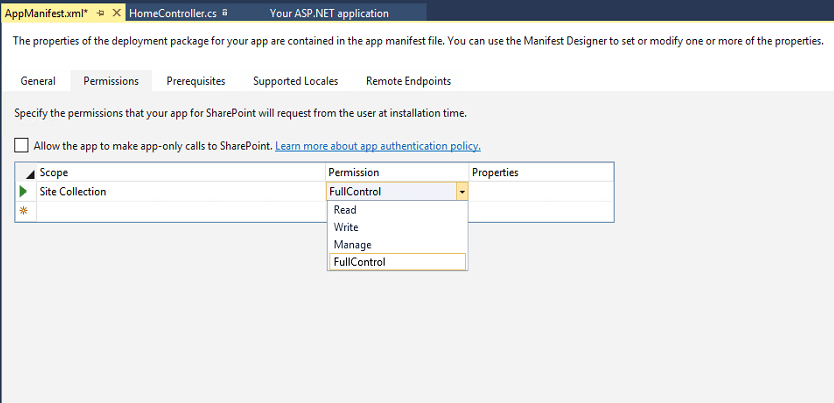Open the General tab

(38, 81)
